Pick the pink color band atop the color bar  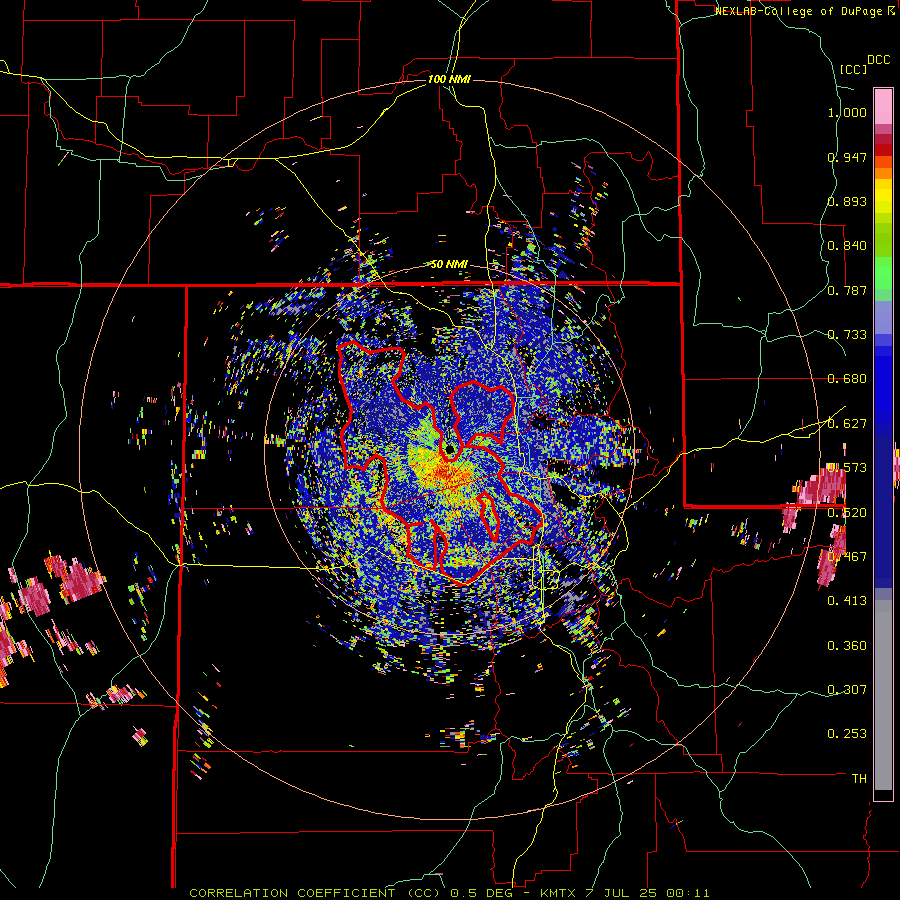pyautogui.click(x=883, y=107)
